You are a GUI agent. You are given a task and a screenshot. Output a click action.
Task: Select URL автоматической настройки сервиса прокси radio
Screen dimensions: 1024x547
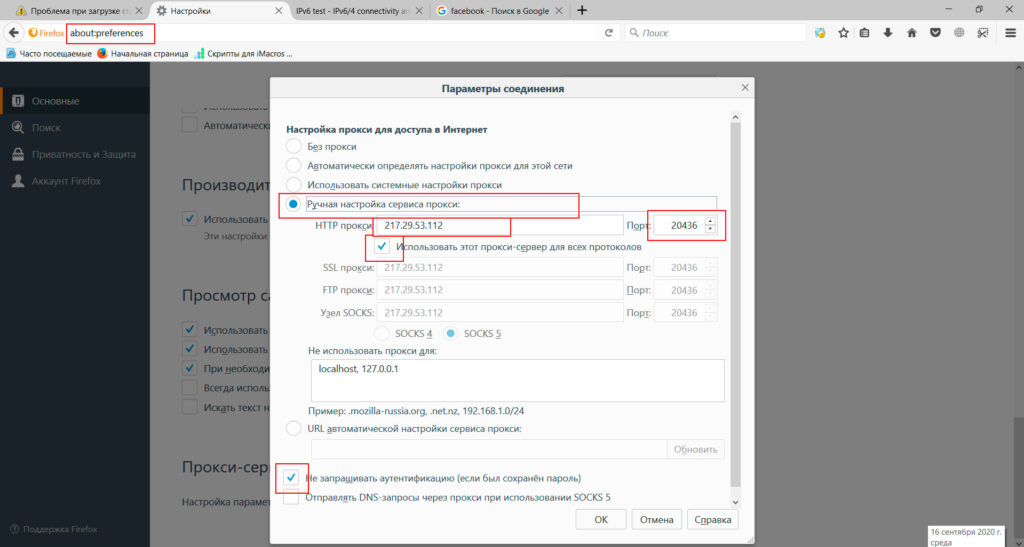click(x=294, y=429)
